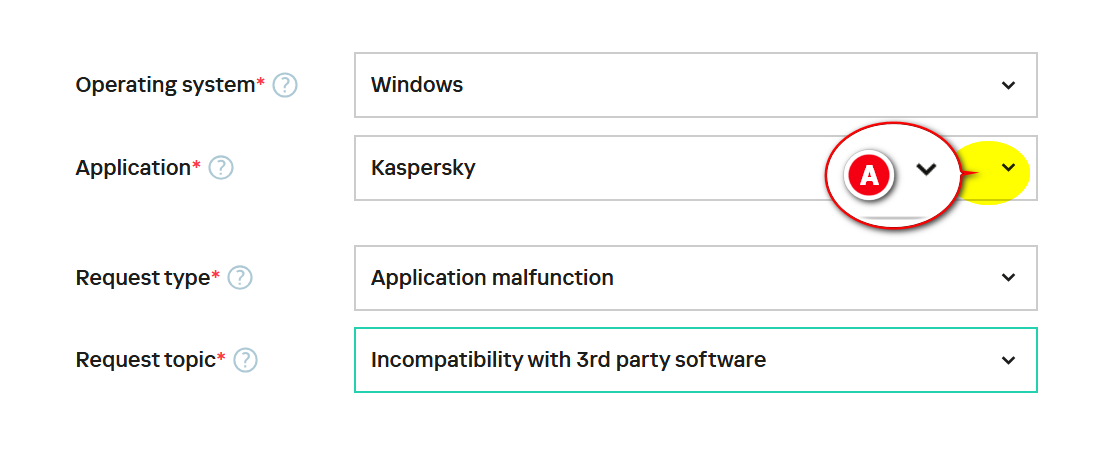
Task: Click the red asterisk after Request topic
Action: pos(221,357)
